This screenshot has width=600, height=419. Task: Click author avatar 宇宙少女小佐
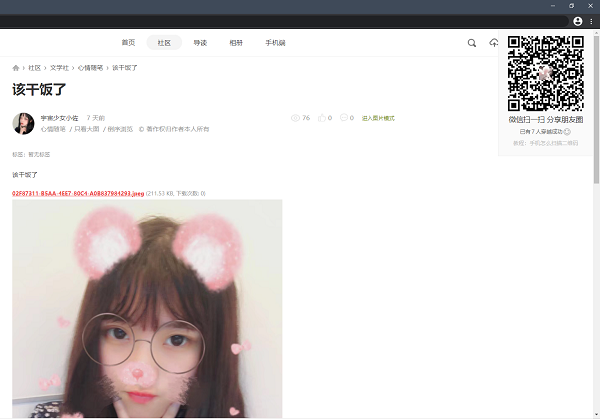23,123
